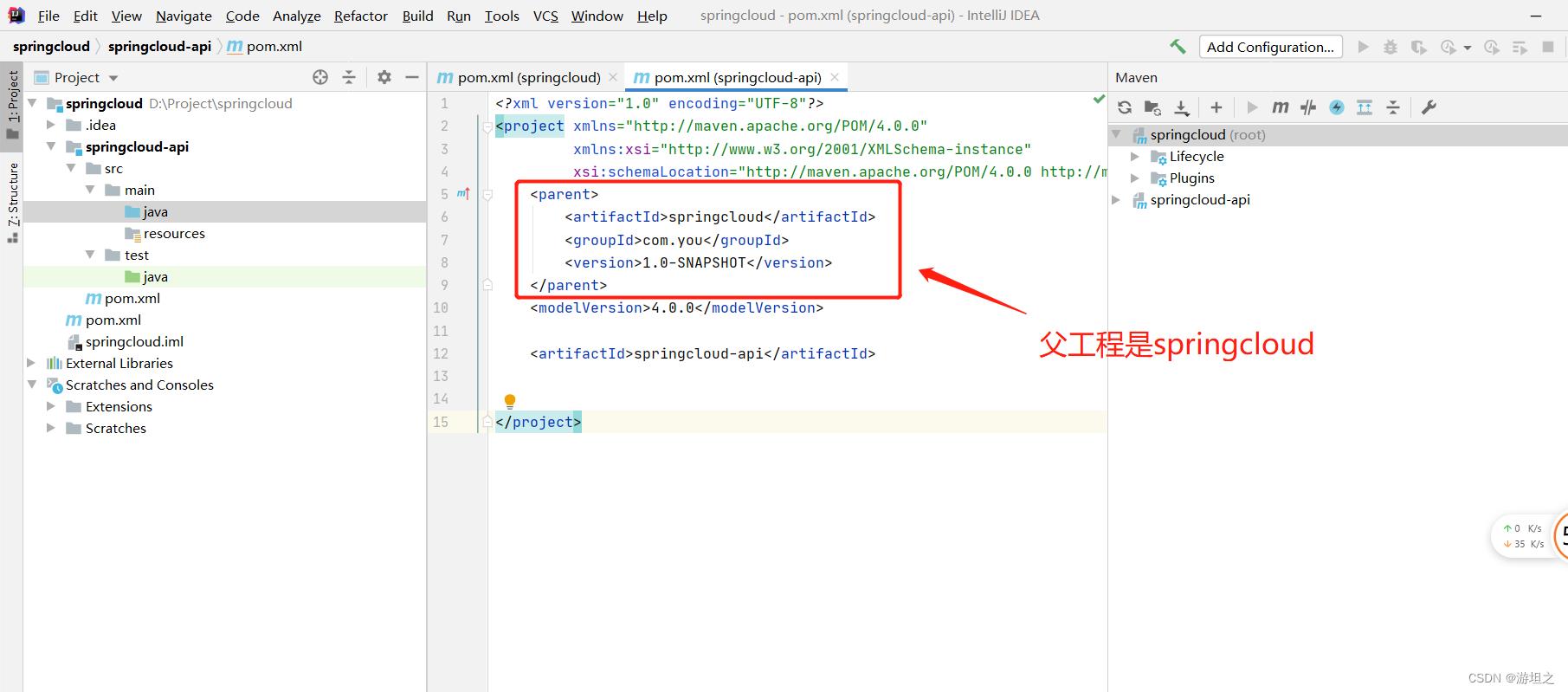Open Maven Settings wrench icon

1429,107
